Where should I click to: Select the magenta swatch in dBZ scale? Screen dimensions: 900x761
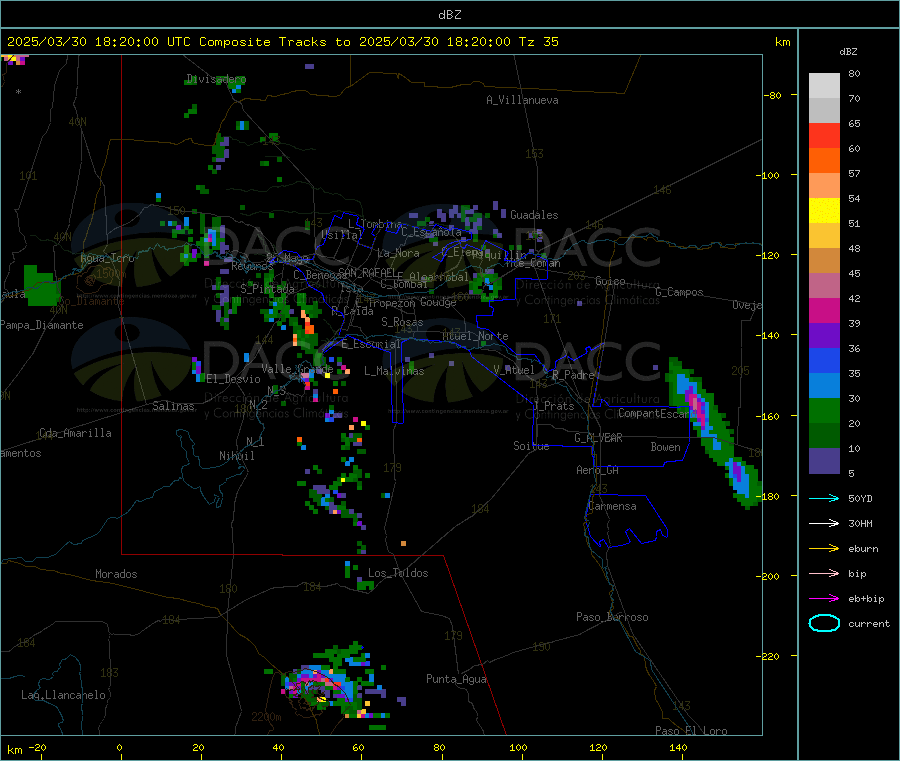824,310
